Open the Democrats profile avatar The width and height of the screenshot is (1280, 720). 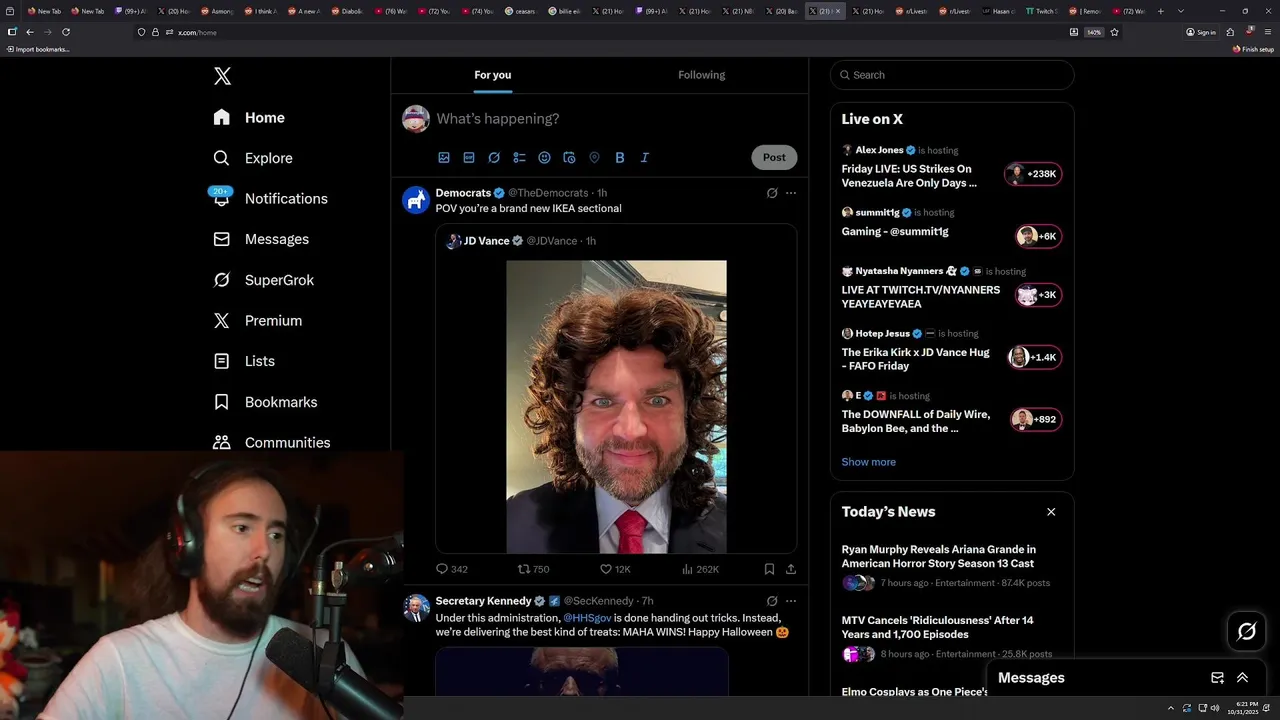416,200
